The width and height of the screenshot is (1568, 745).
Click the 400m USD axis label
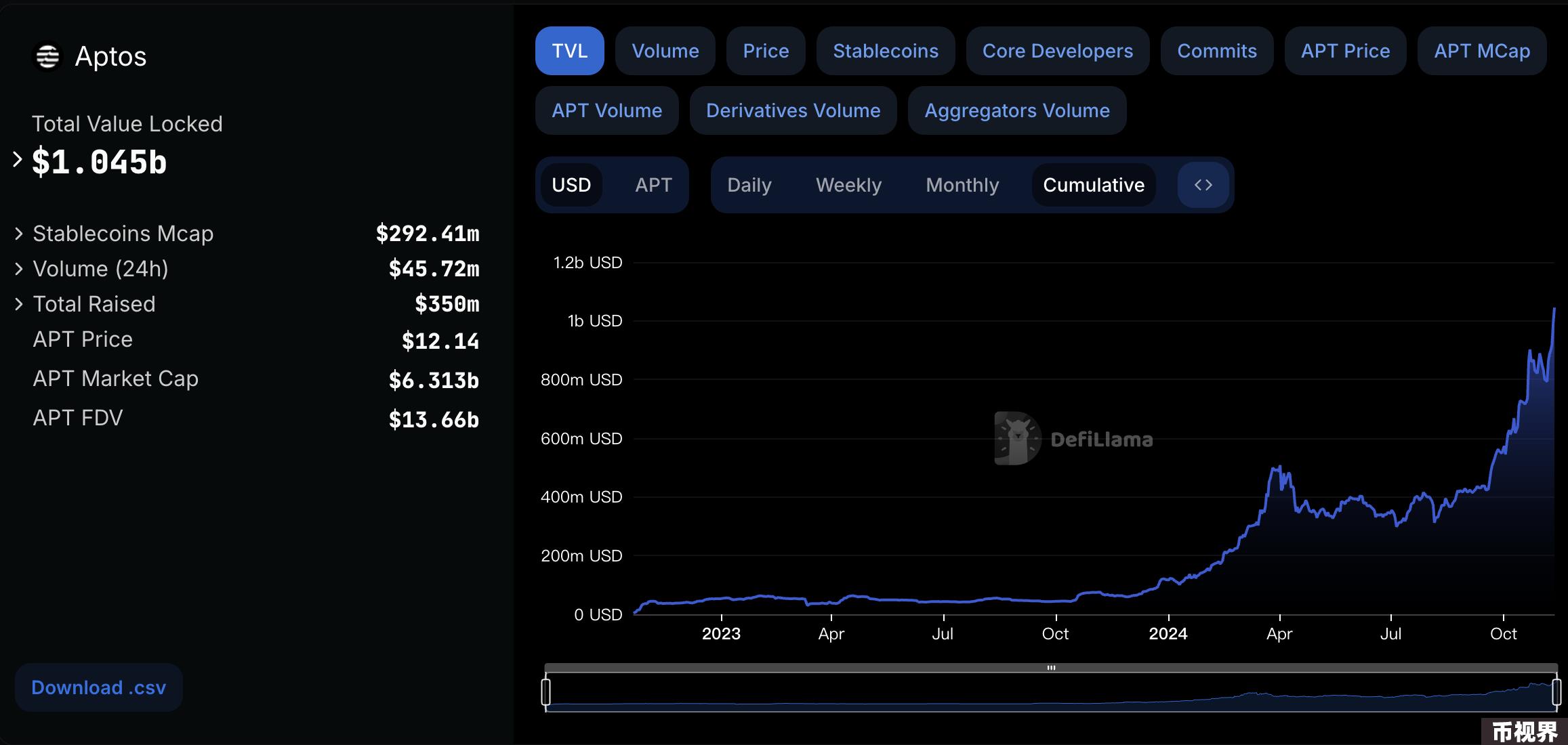click(581, 497)
